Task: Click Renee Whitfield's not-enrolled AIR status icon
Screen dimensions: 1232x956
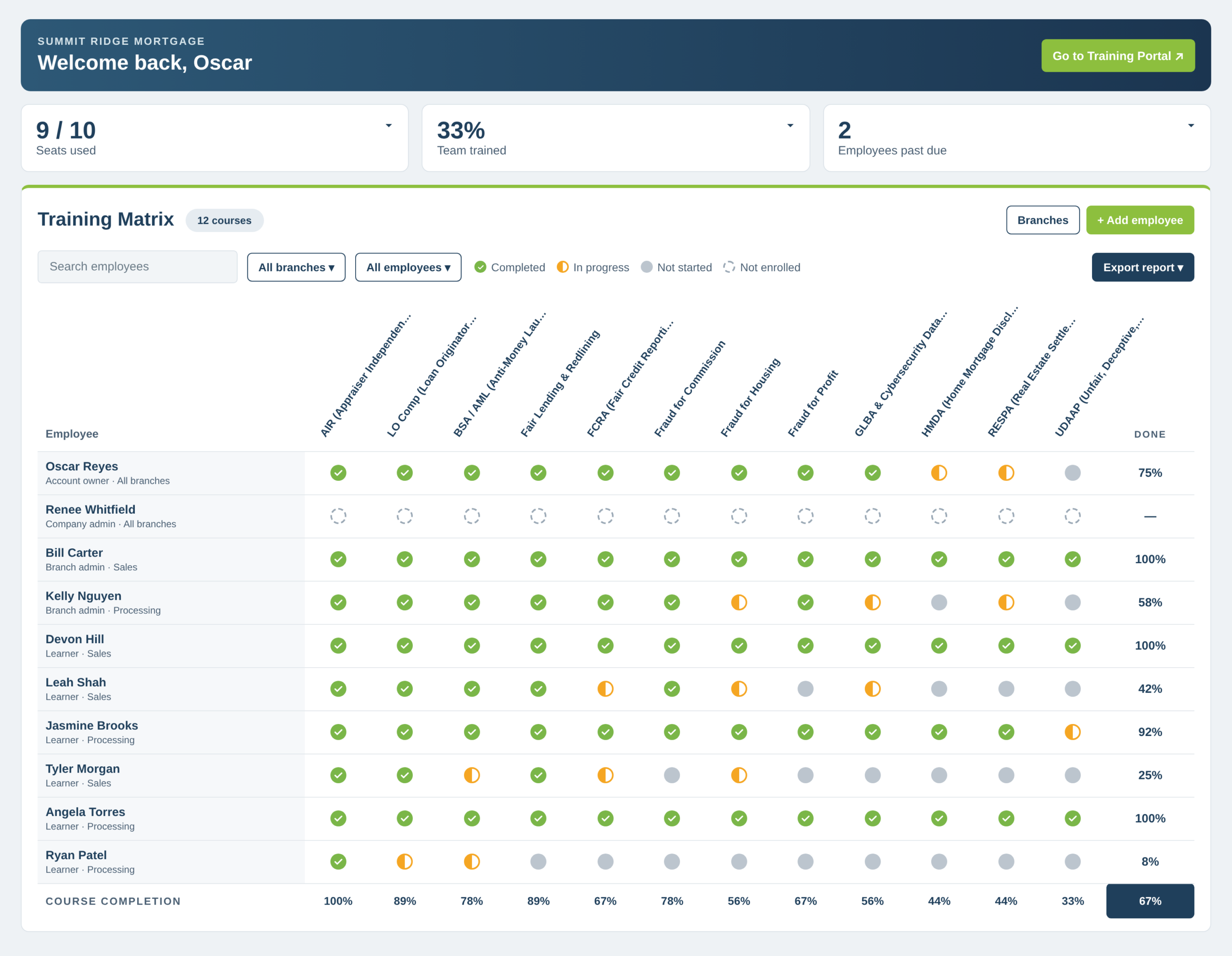Action: pyautogui.click(x=338, y=516)
